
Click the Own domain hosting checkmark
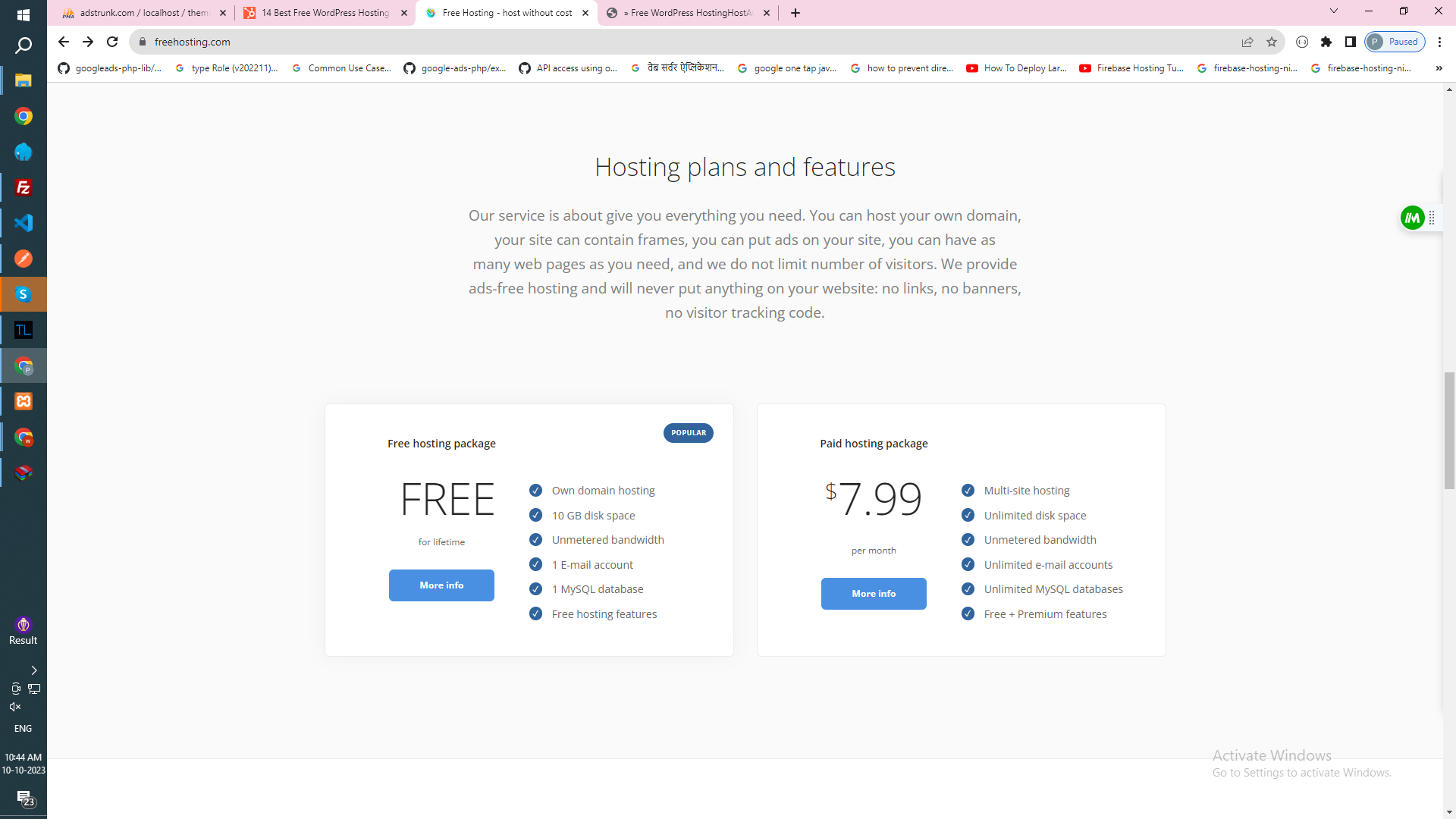[535, 491]
